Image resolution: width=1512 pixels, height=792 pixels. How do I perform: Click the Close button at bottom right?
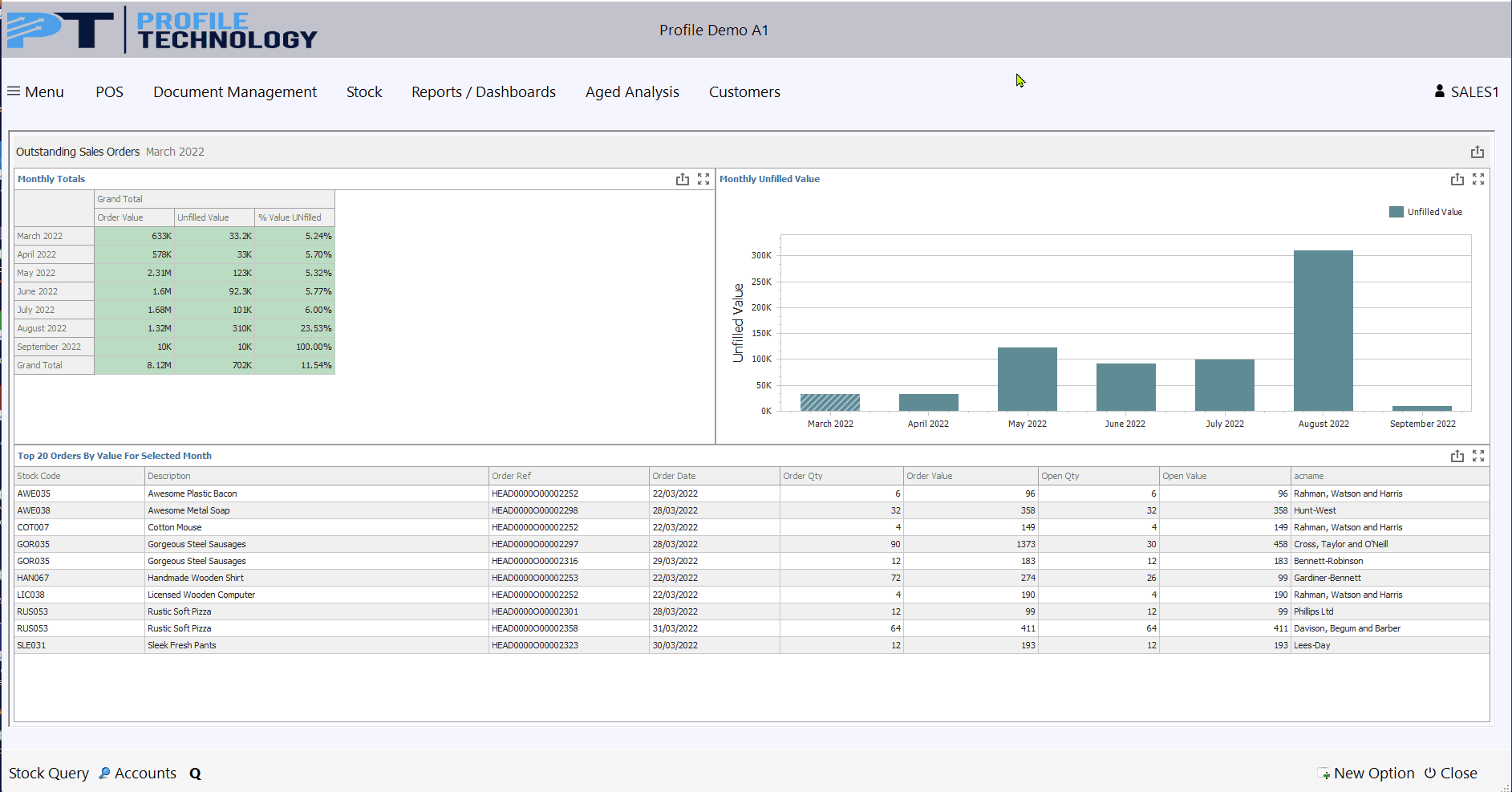pos(1451,774)
